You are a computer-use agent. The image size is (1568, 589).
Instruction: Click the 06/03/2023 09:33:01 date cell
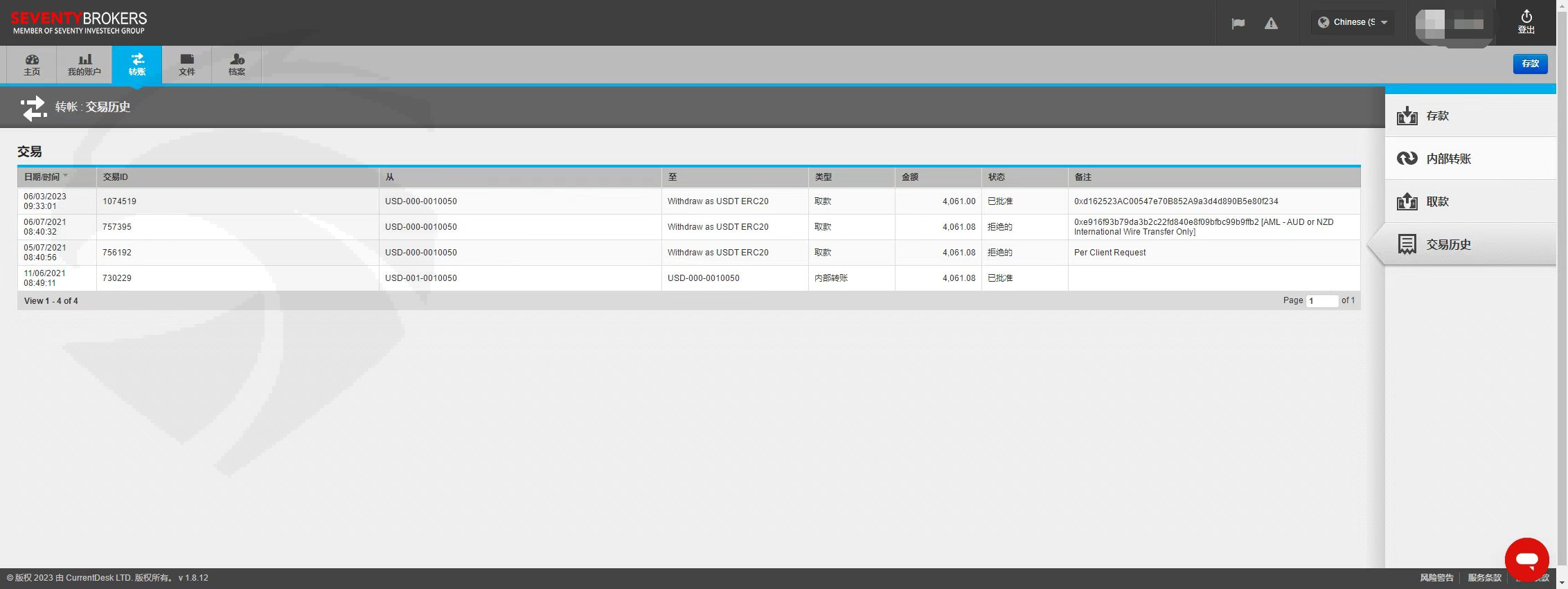(57, 201)
